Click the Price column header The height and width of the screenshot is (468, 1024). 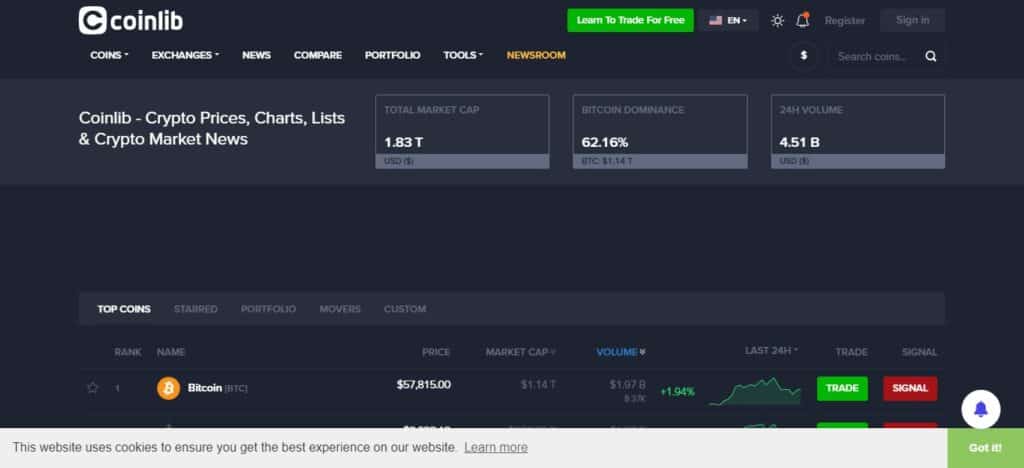436,352
